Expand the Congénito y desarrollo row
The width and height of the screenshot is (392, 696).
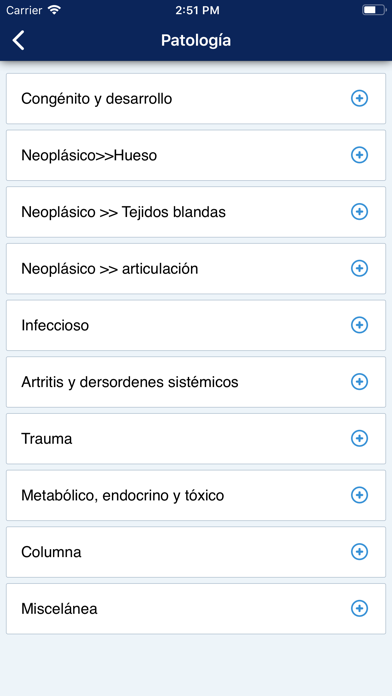[196, 99]
